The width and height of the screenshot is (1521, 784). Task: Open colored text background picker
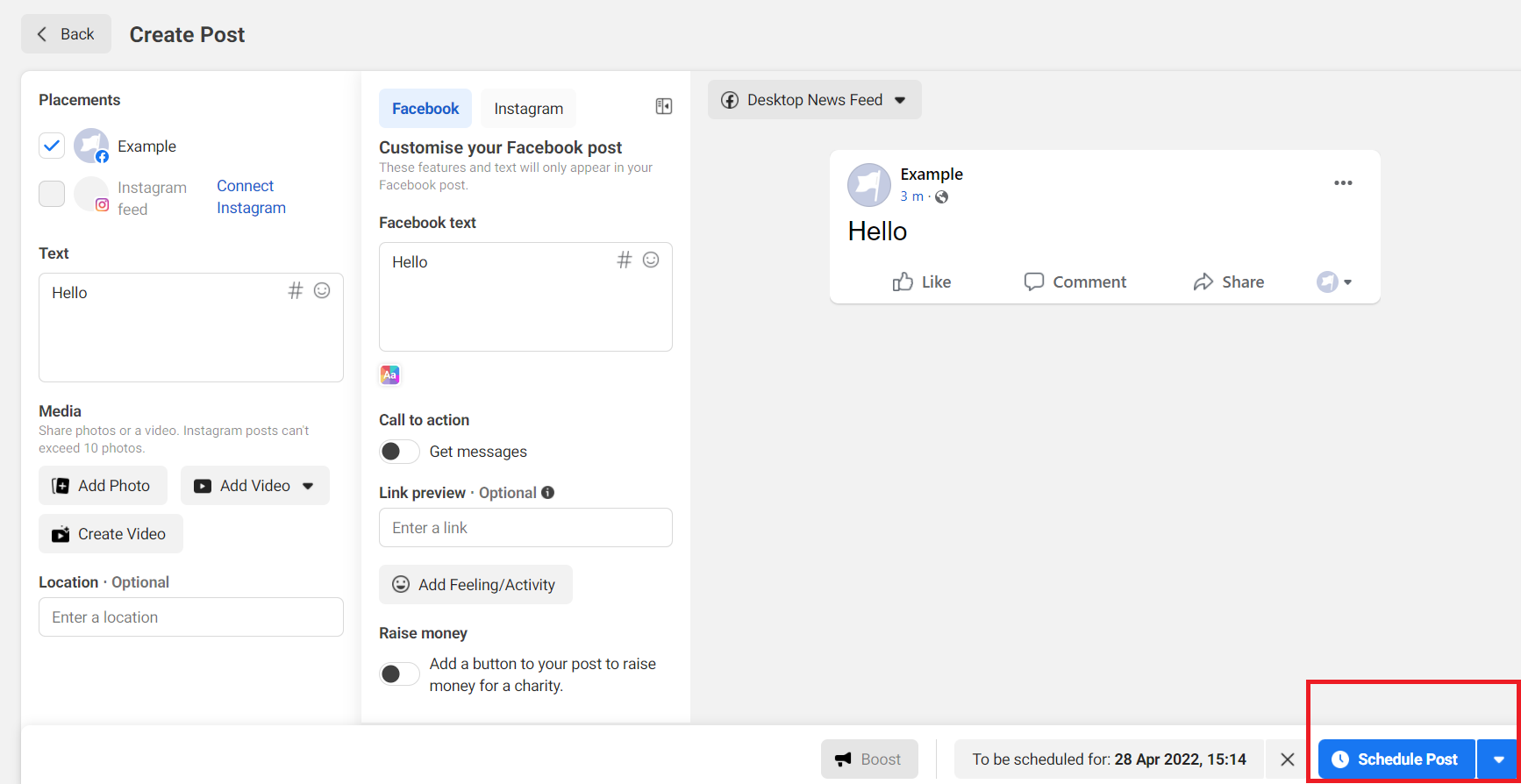389,375
